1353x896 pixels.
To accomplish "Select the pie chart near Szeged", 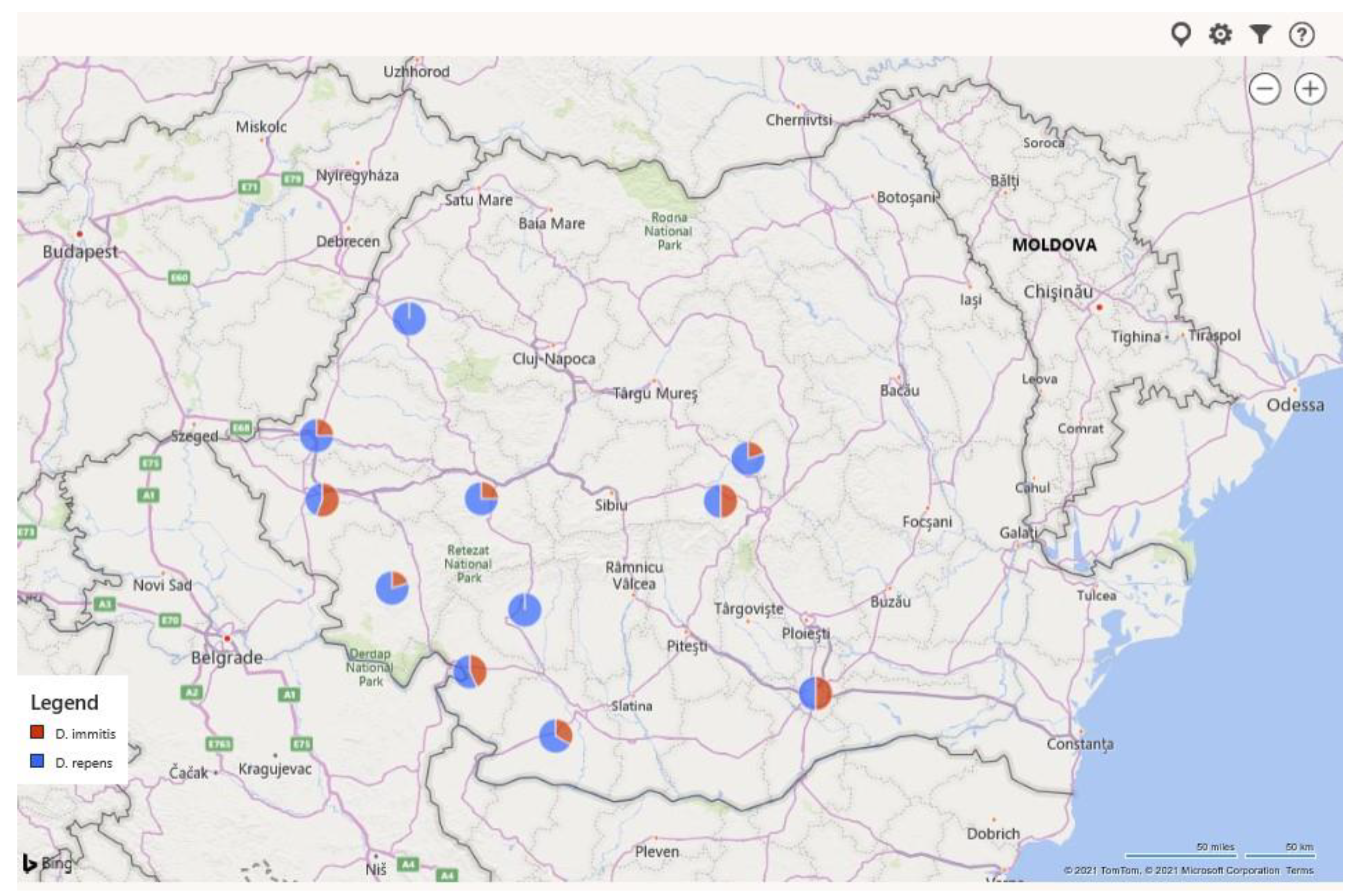I will [316, 435].
